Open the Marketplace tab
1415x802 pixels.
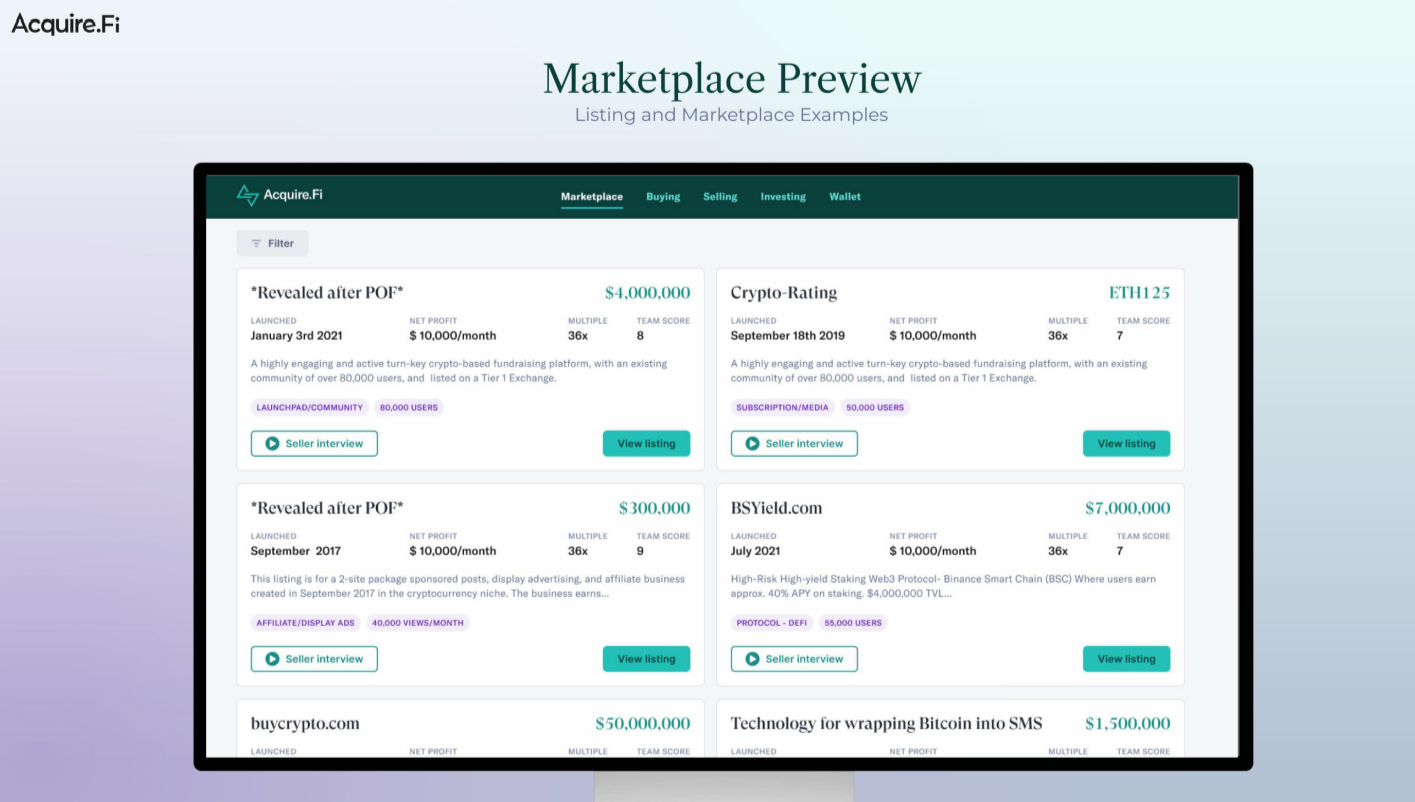click(x=592, y=197)
